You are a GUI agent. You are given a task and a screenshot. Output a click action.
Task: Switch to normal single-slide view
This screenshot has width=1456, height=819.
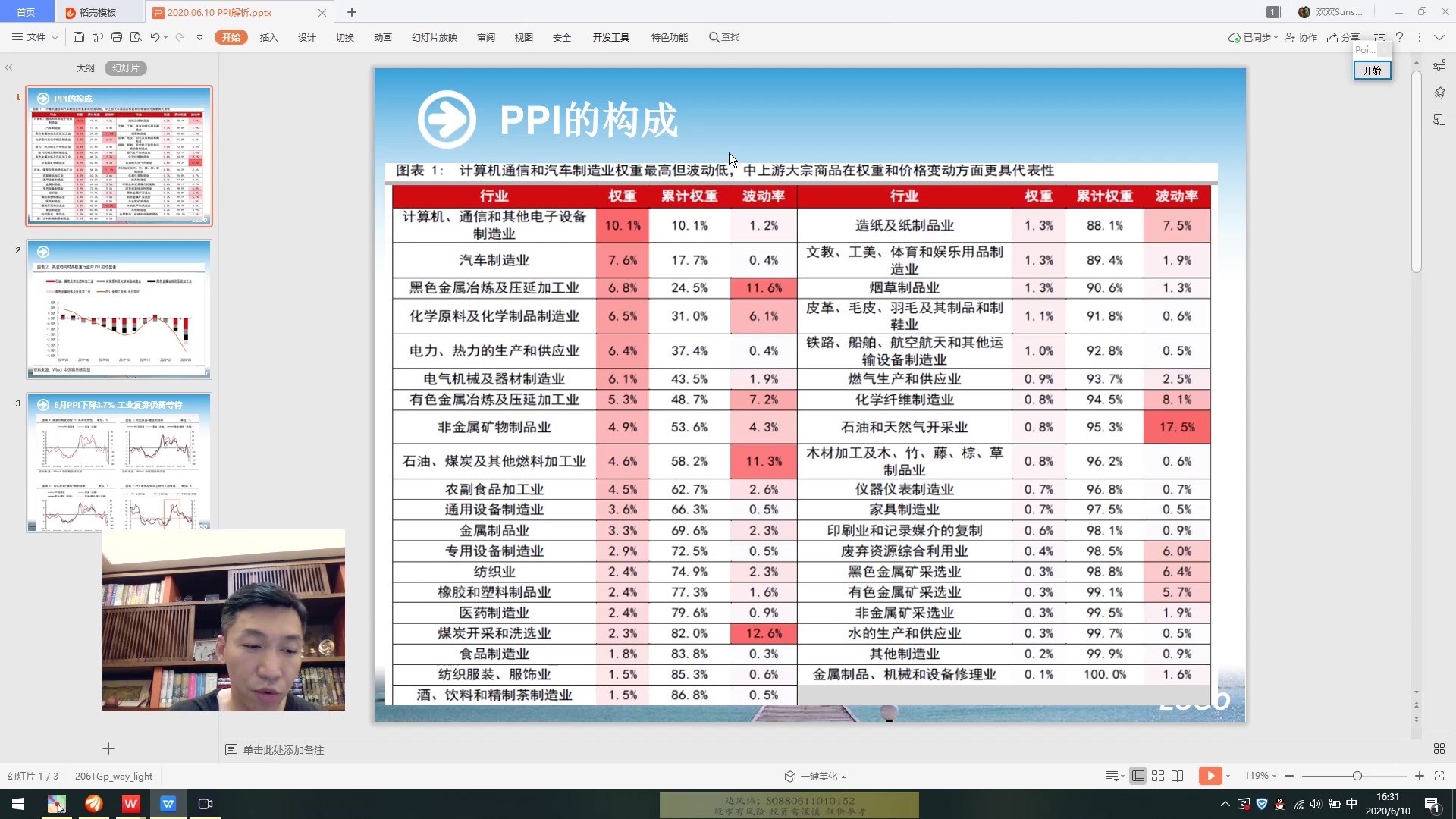pyautogui.click(x=1137, y=776)
